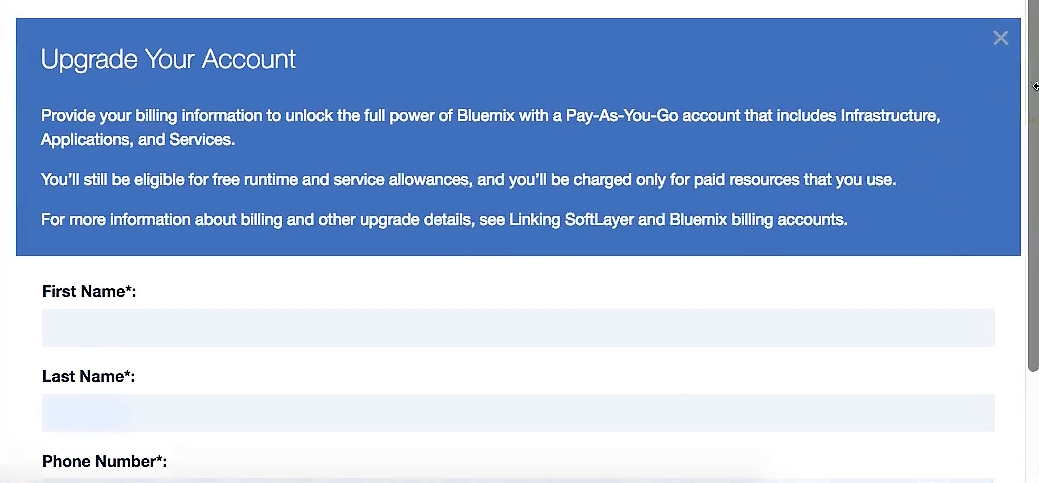Click the word Infrastructure in the banner
Image resolution: width=1039 pixels, height=483 pixels.
click(889, 115)
